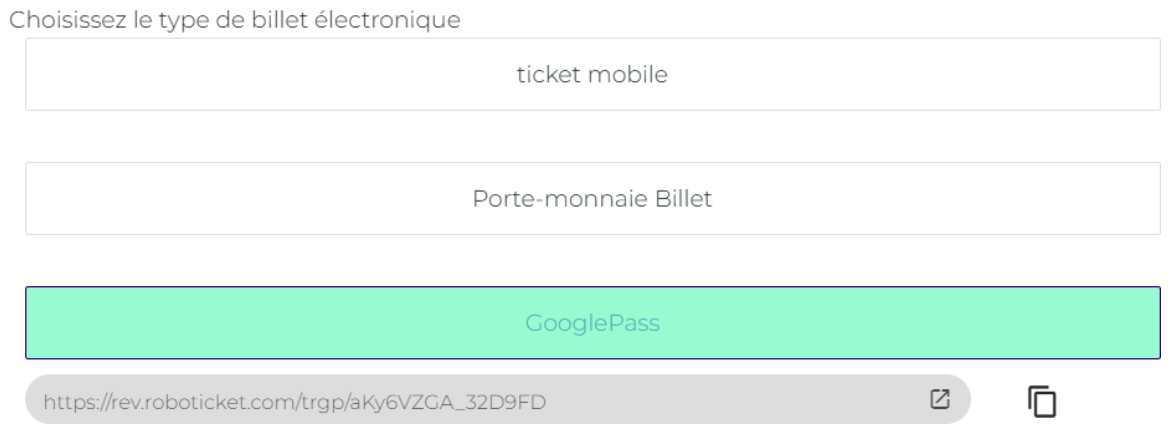Screen dimensions: 1168x440
Task: Focus the grey link box with aKy6VZGA_32D9FD
Action: [x=498, y=400]
